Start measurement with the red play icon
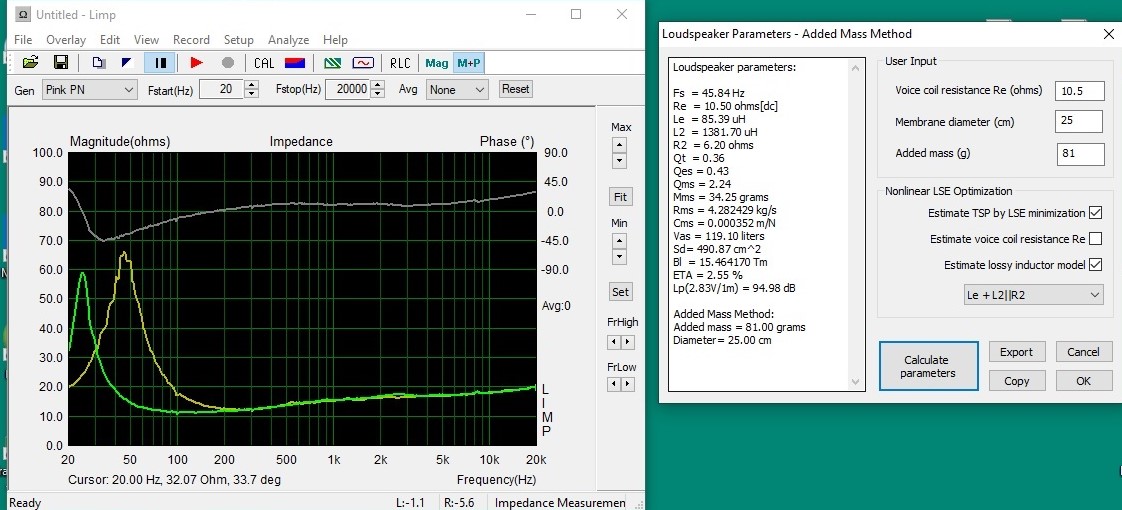Image resolution: width=1122 pixels, height=510 pixels. coord(197,63)
